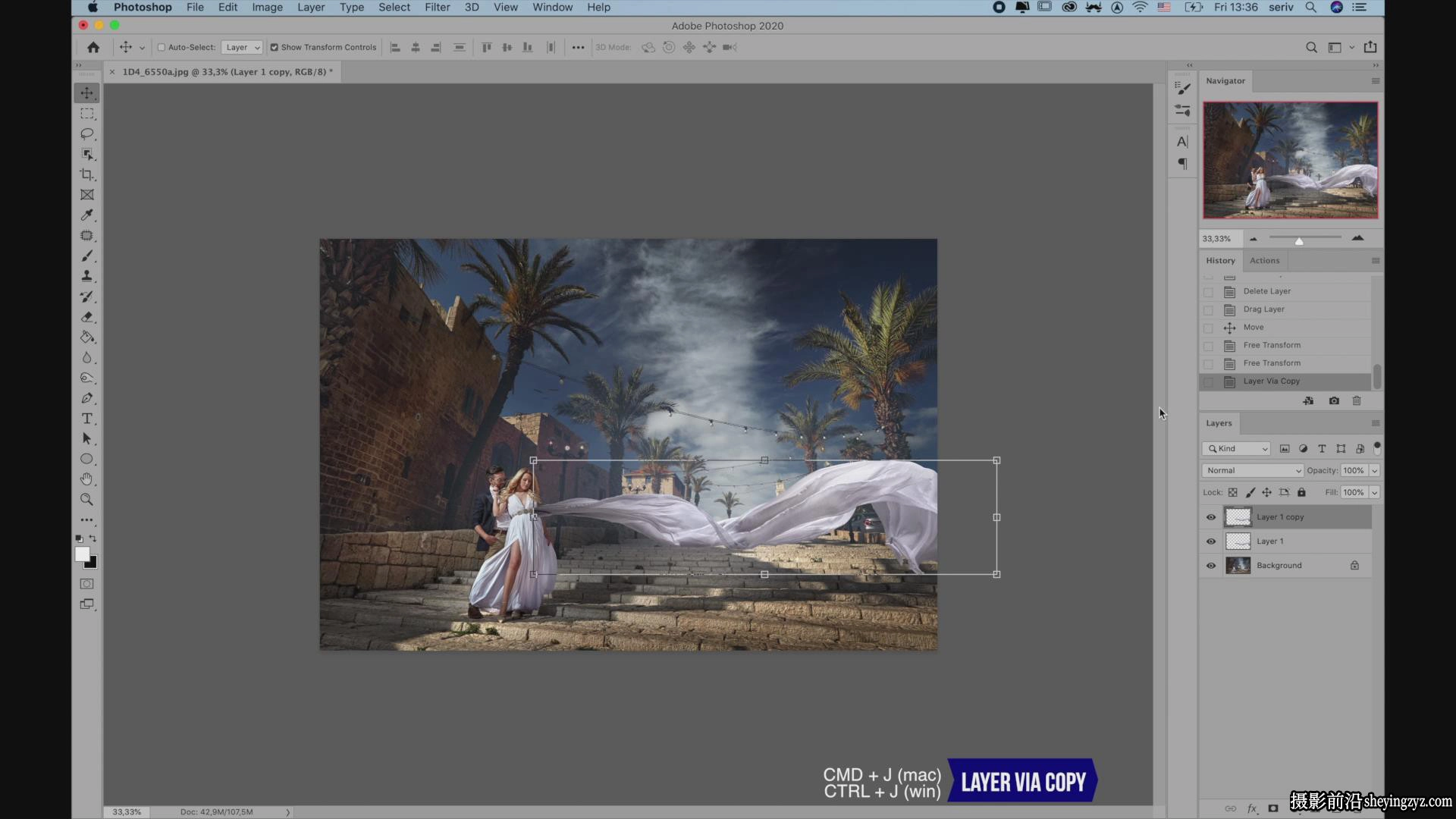Screen dimensions: 1456x819
Task: Open the layer blend mode Normal dropdown
Action: 1253,470
